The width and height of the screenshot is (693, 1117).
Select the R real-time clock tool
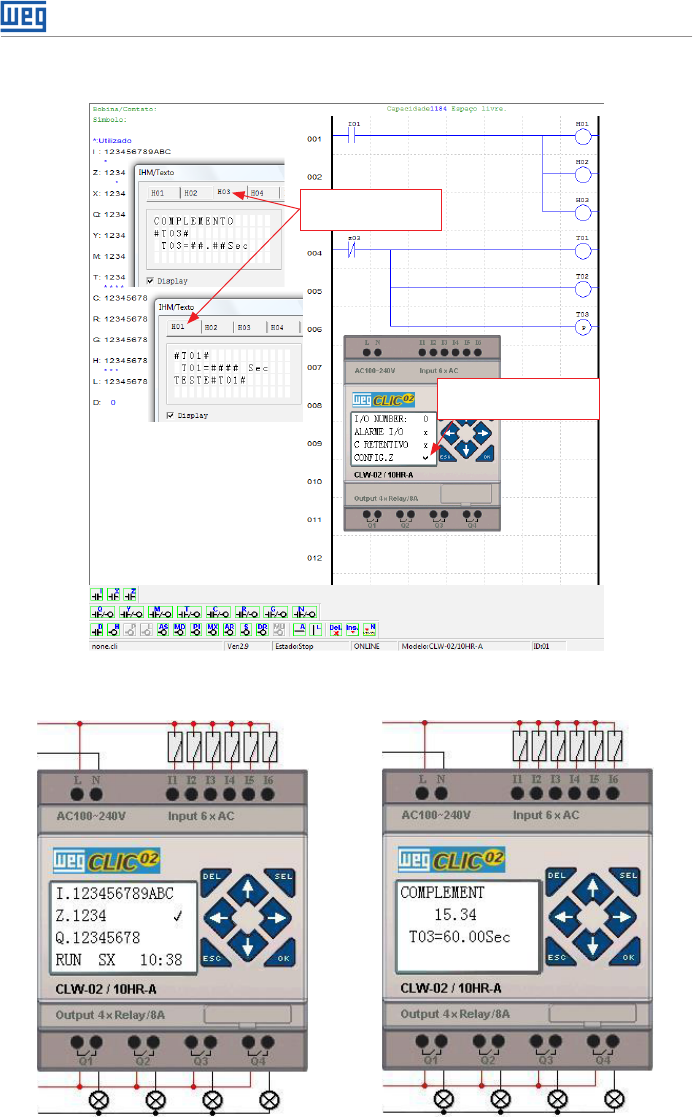coord(247,612)
